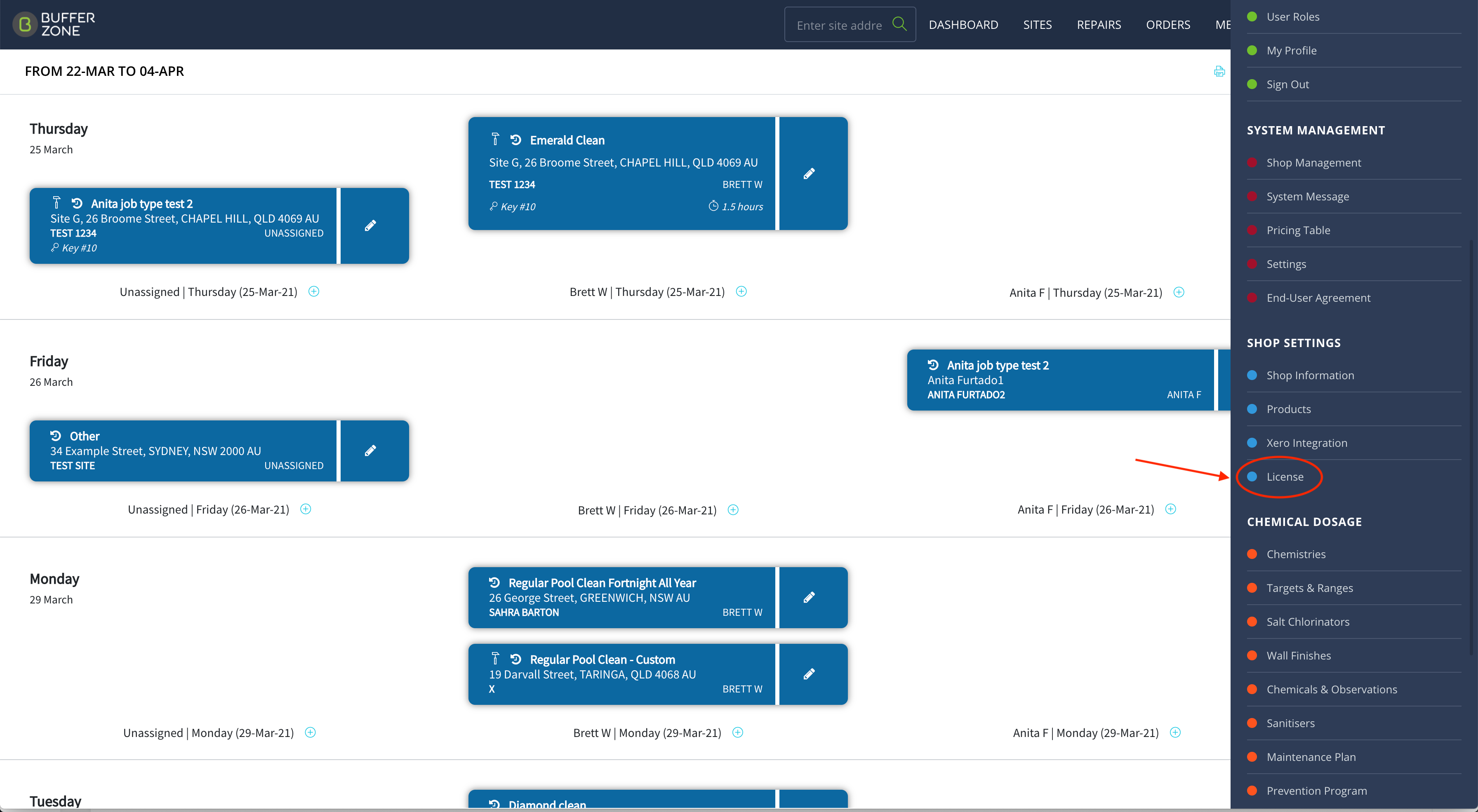Click the 'FROM 22-MAR TO 04-APR' date range heading
1478x812 pixels.
click(x=104, y=71)
